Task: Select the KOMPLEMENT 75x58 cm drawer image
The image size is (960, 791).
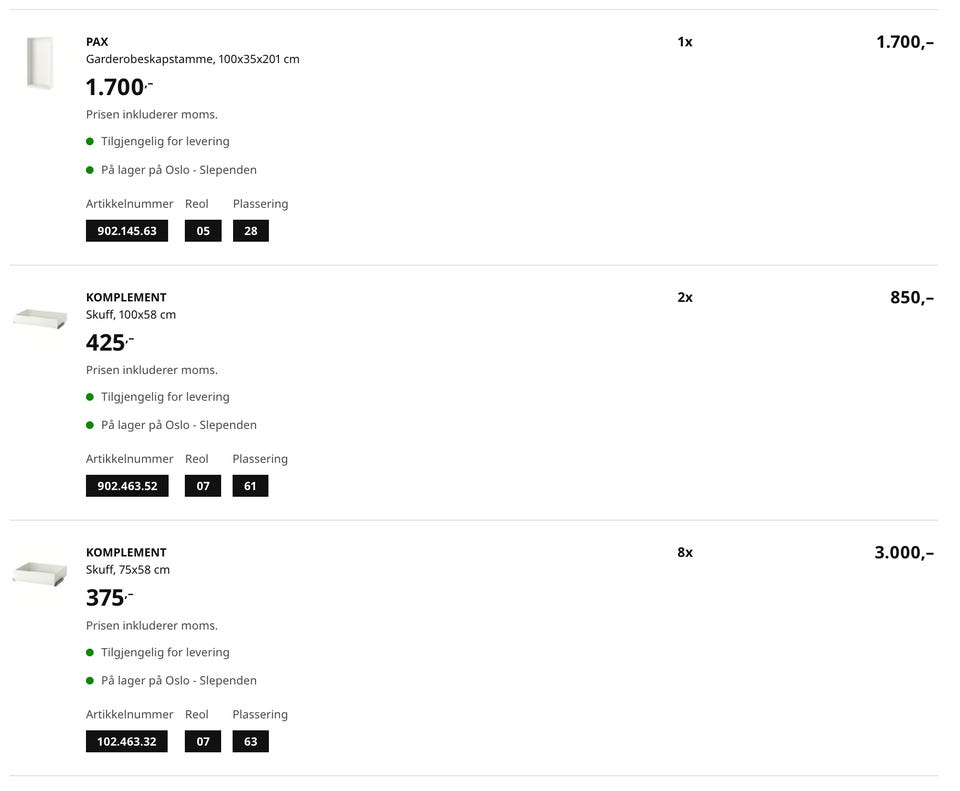Action: click(40, 573)
